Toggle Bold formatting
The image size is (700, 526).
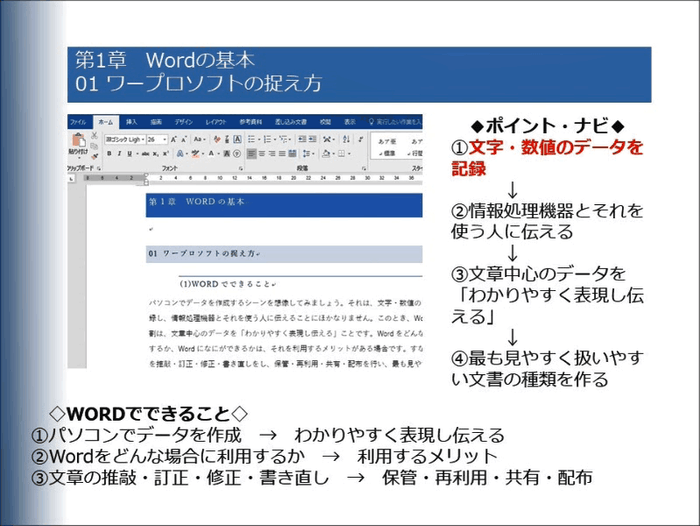[x=109, y=154]
